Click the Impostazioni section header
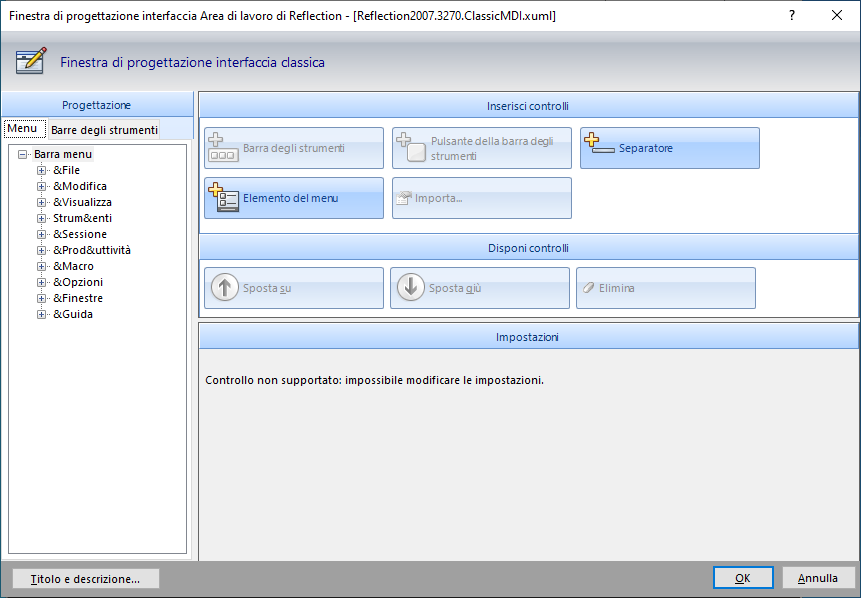 click(528, 337)
